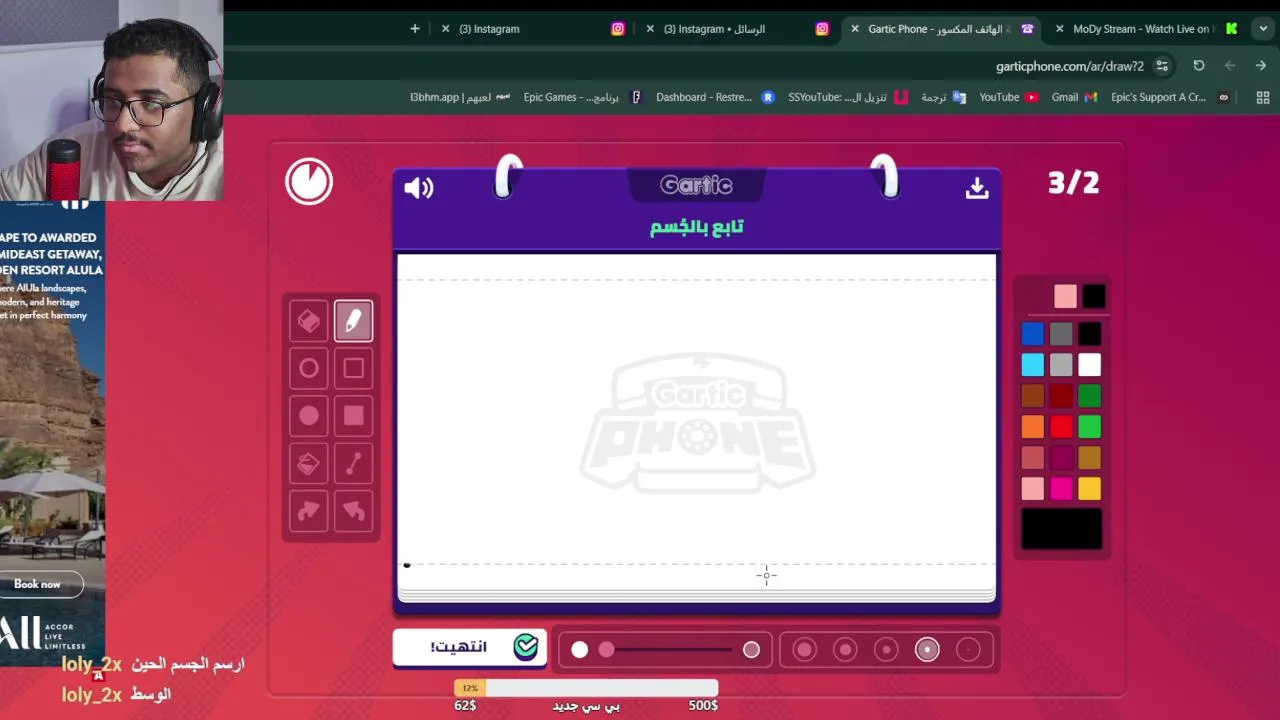Pick the white color swatch
This screenshot has width=1280, height=720.
(x=1090, y=365)
